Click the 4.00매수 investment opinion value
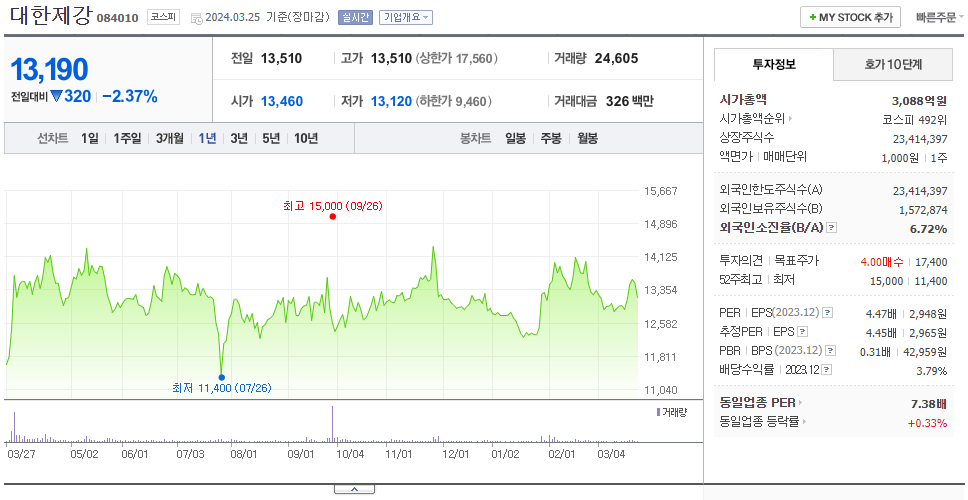Viewport: 968px width, 500px height. click(x=882, y=262)
